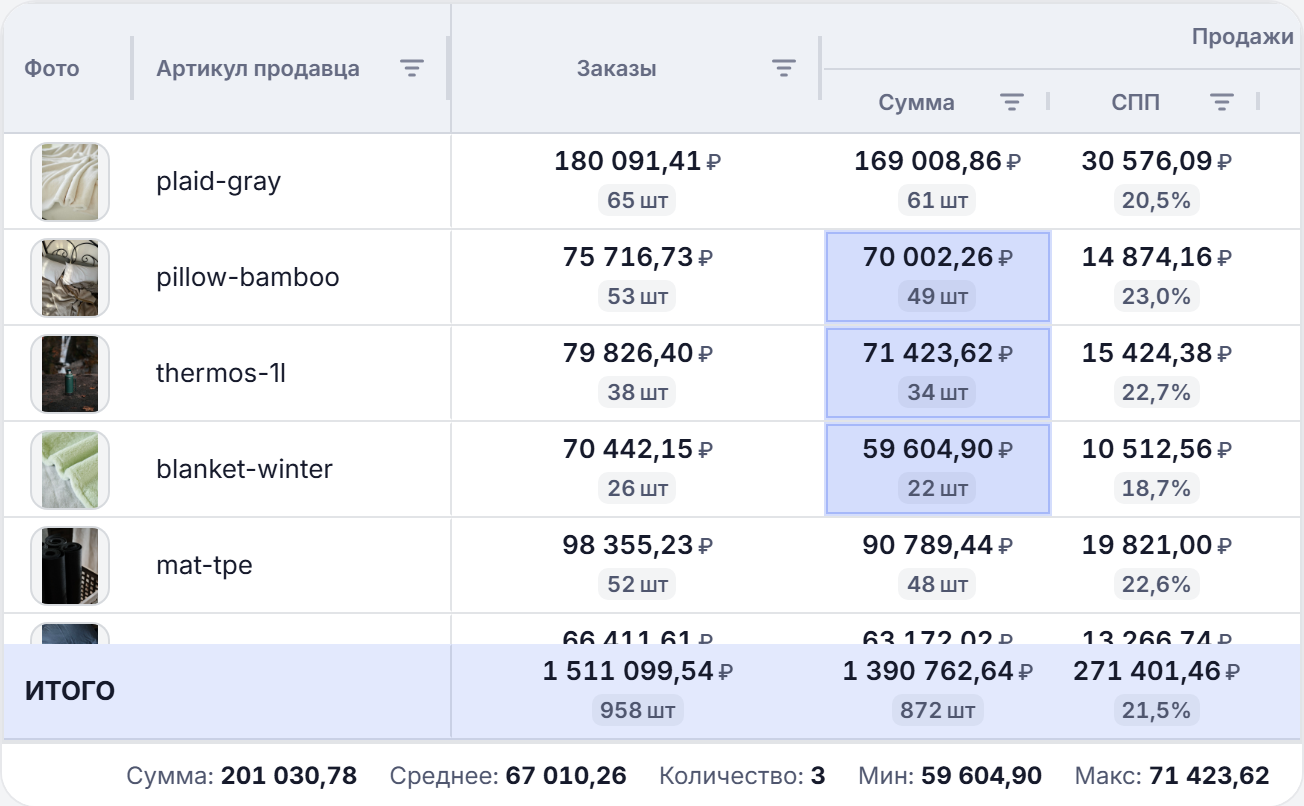Select СПП cell 14 874,16 ₽
Image resolution: width=1304 pixels, height=806 pixels.
1156,277
